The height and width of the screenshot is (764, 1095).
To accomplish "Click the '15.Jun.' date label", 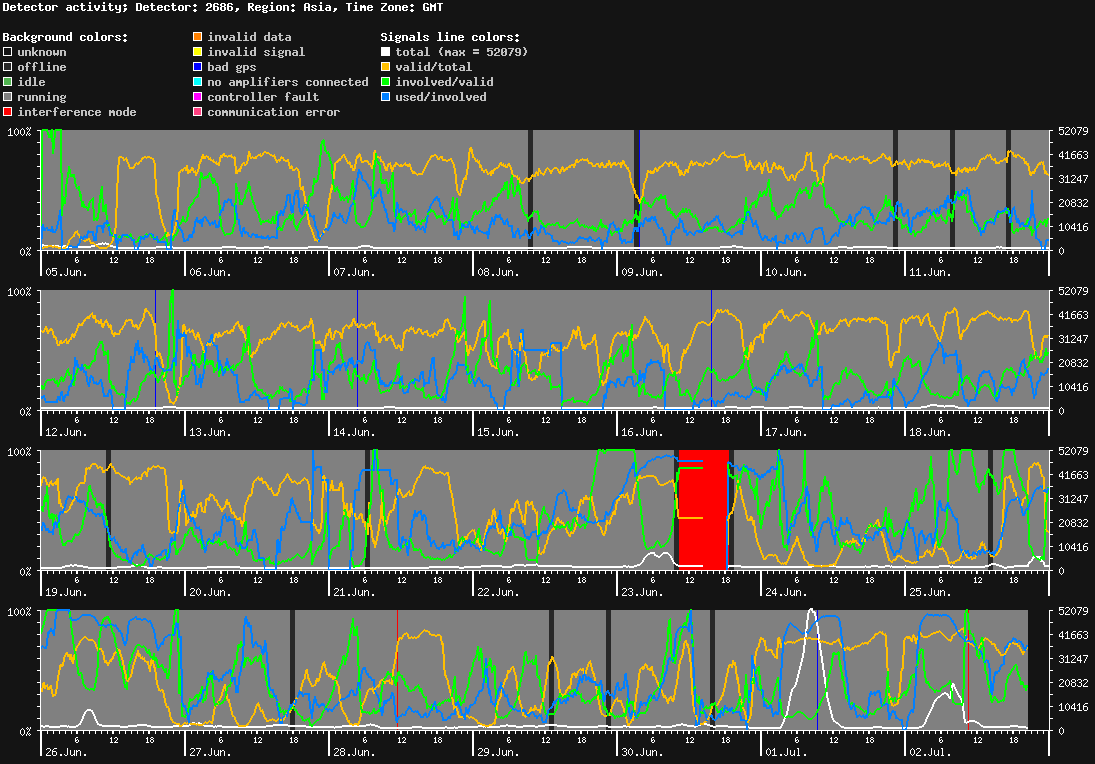I will point(499,432).
